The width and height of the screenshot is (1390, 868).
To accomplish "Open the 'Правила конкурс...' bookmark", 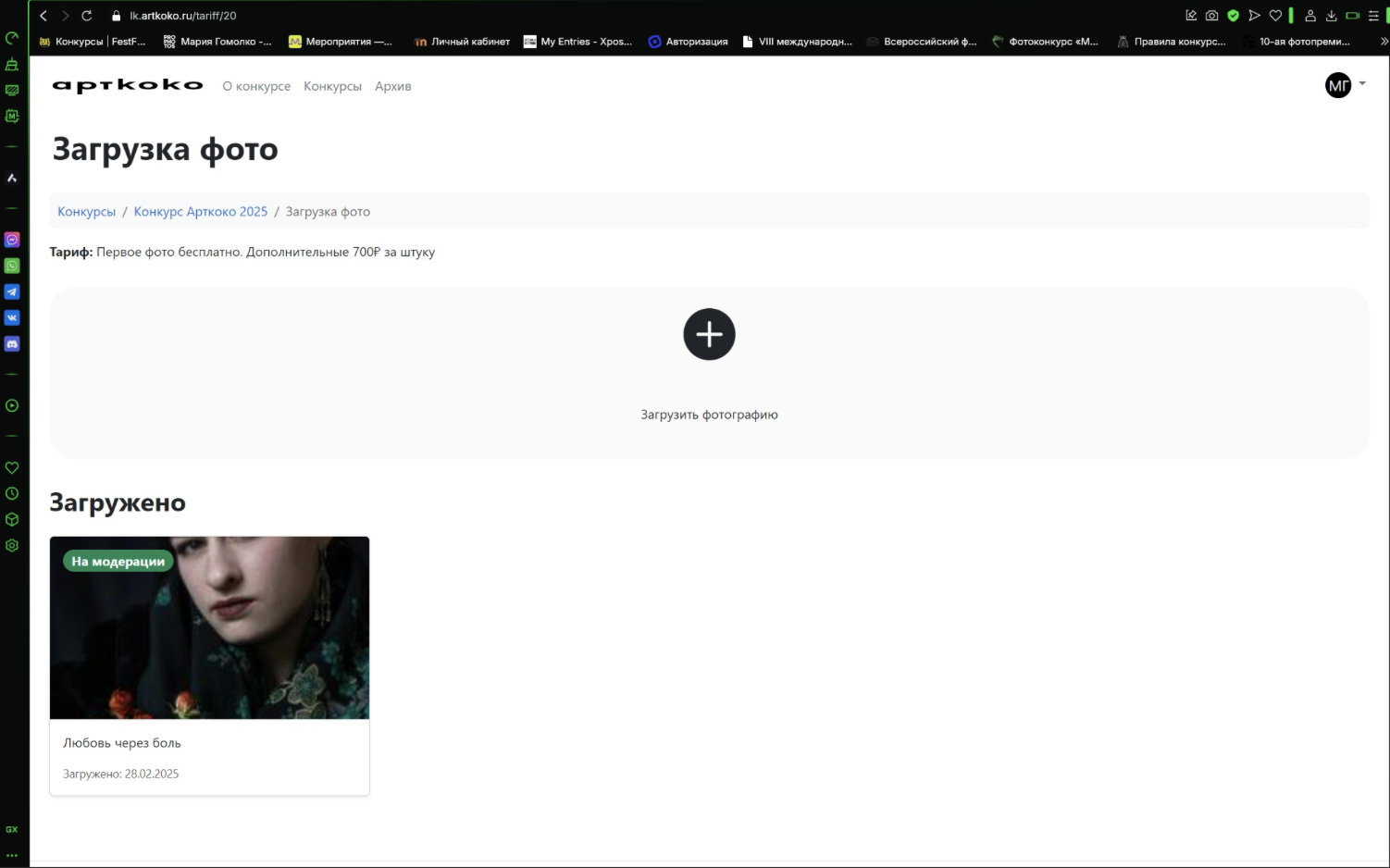I will [1171, 42].
